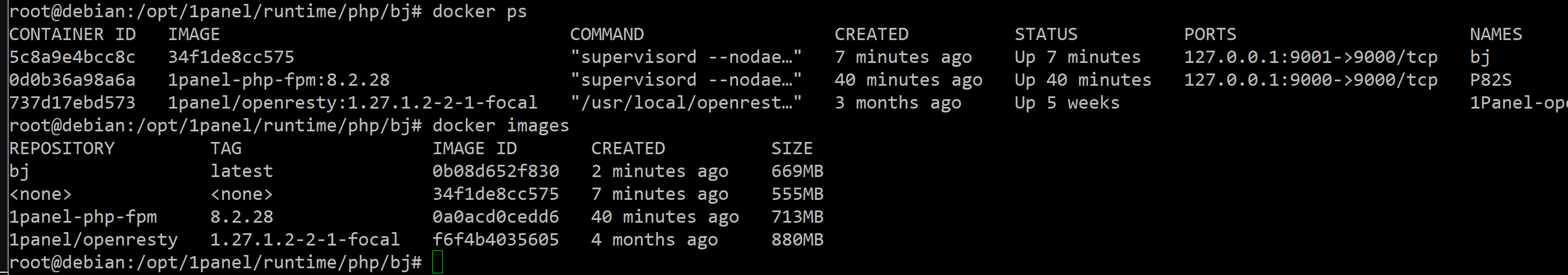The height and width of the screenshot is (275, 1568).
Task: Click the PORTS column header
Action: 1210,34
